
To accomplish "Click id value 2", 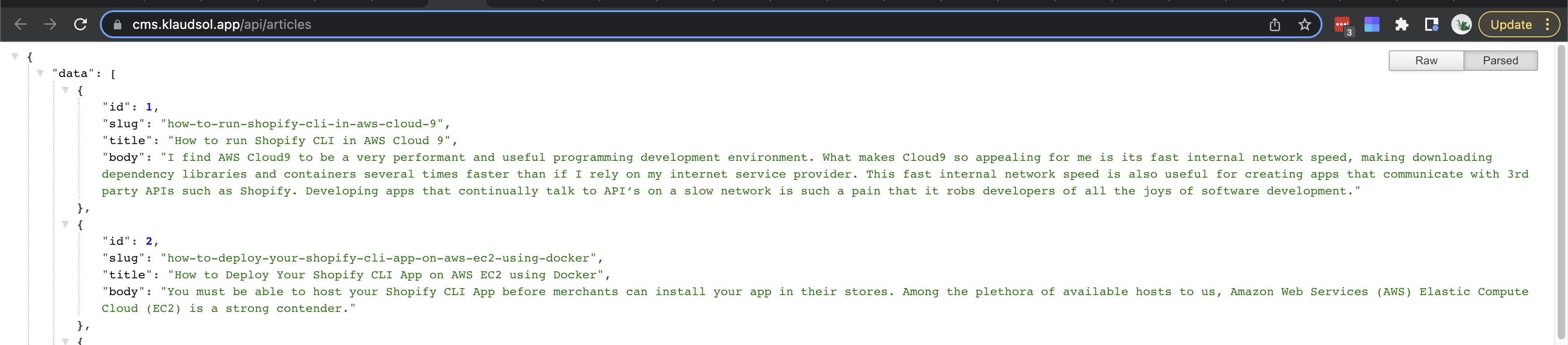I will coord(149,241).
